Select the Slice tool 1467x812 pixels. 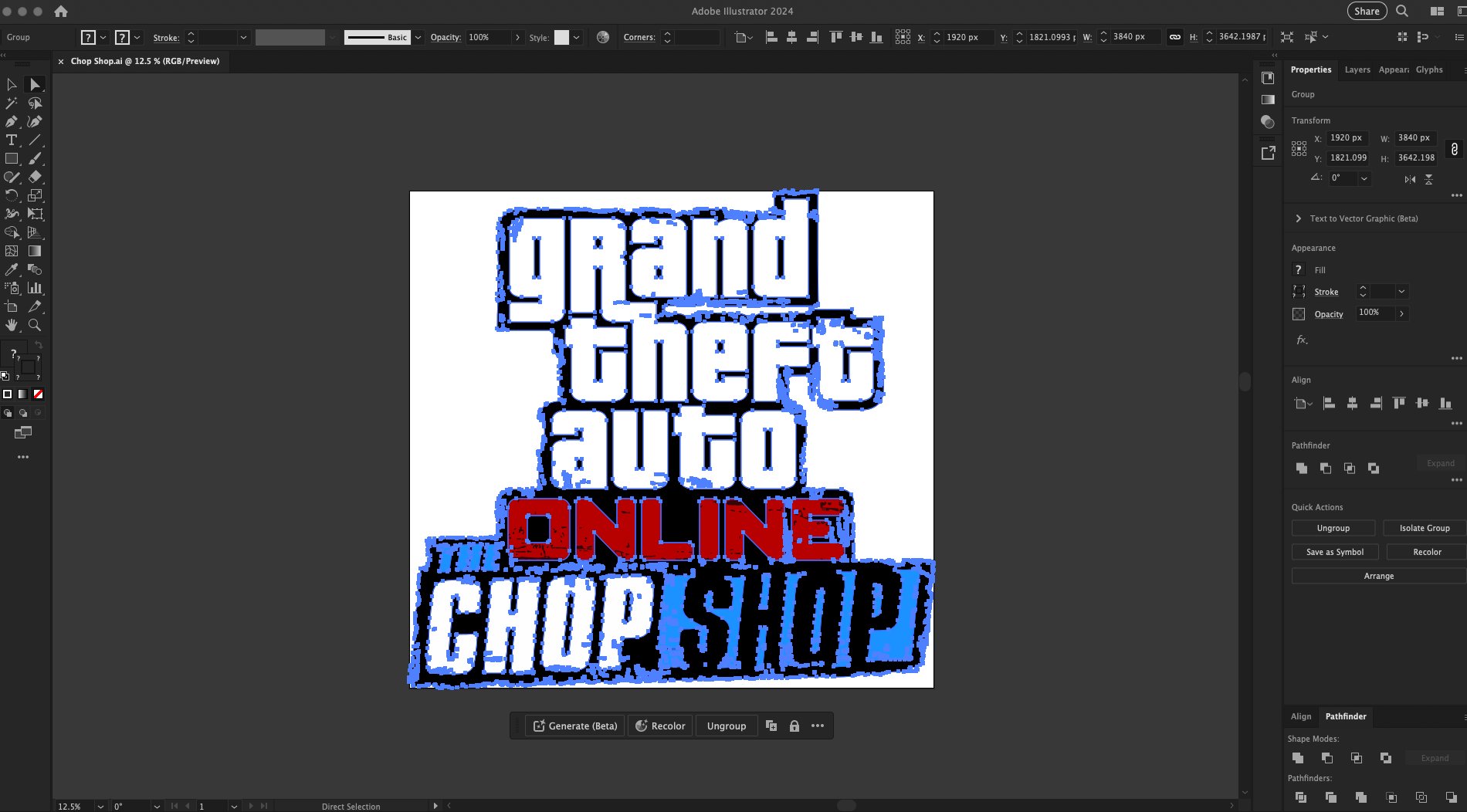click(x=35, y=306)
